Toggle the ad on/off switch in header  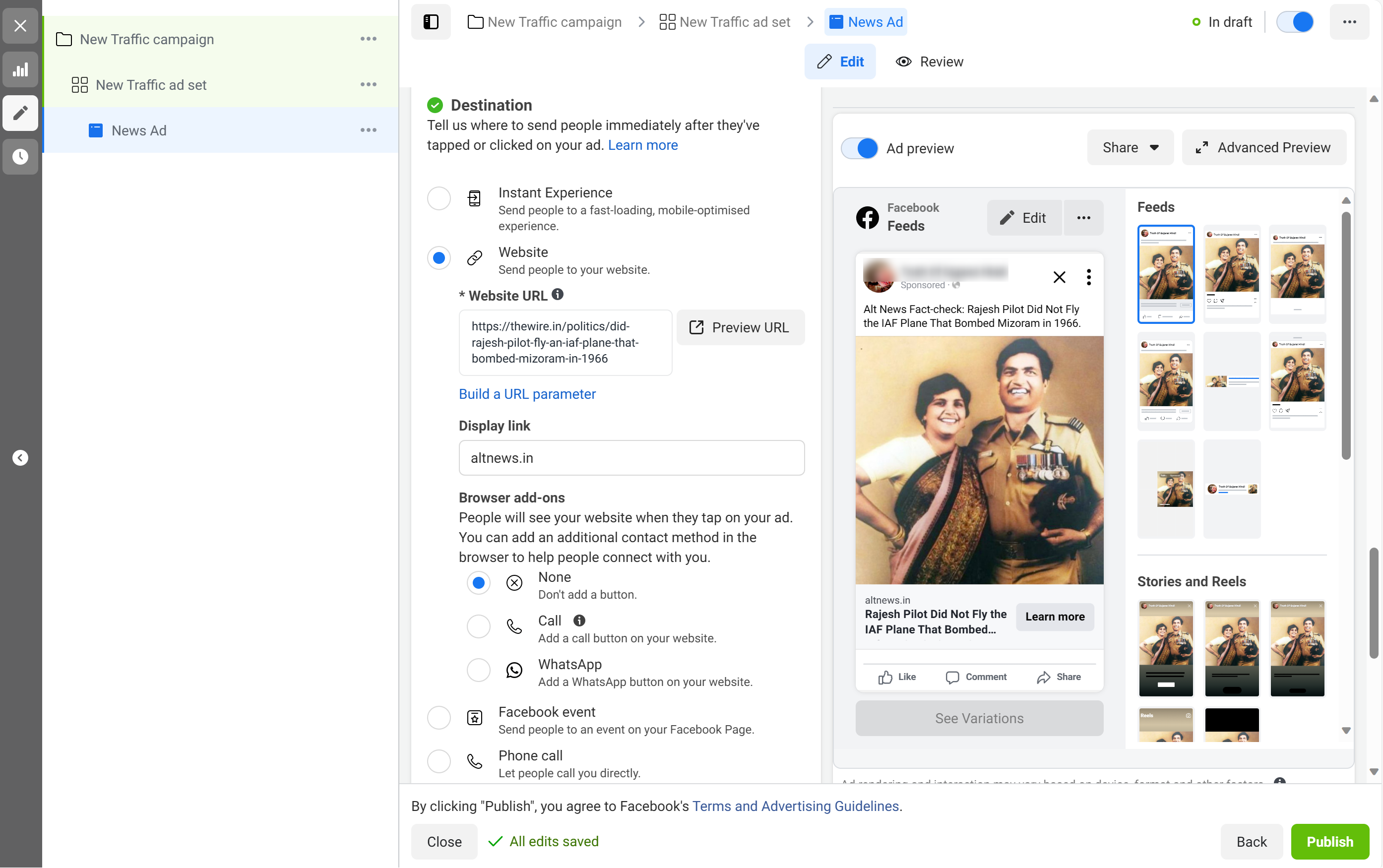coord(1295,22)
